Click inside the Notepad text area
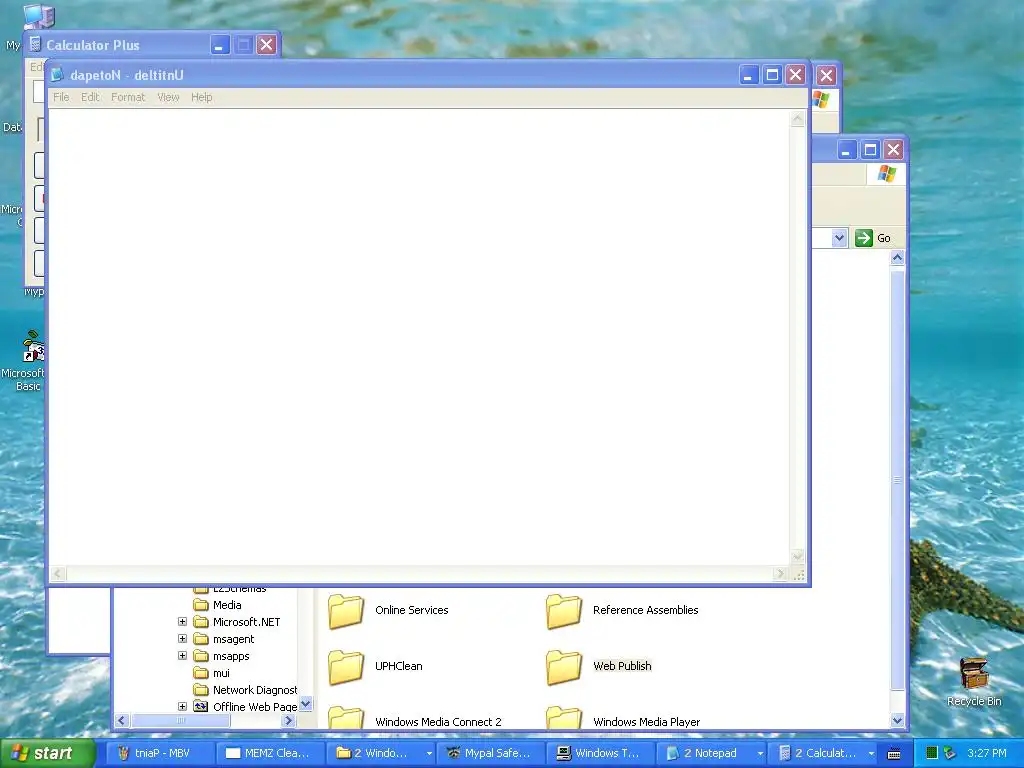Image resolution: width=1024 pixels, height=768 pixels. tap(418, 336)
